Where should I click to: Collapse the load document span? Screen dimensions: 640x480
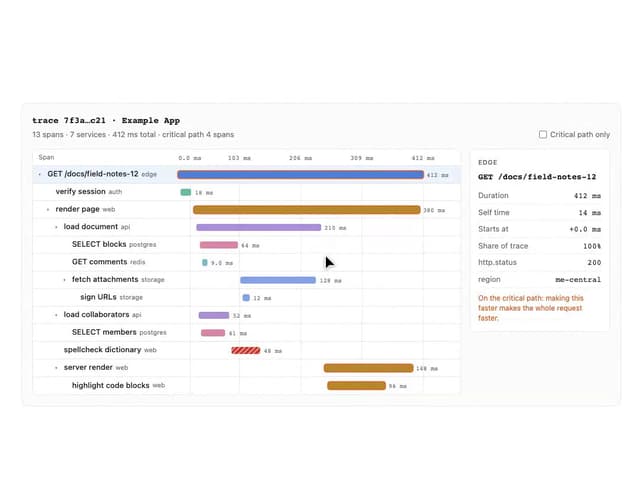coord(56,227)
